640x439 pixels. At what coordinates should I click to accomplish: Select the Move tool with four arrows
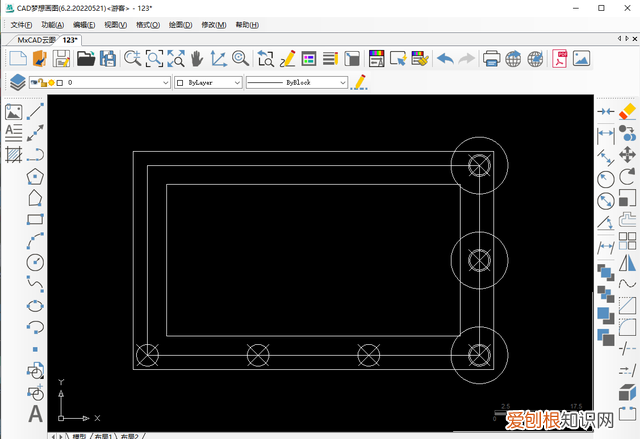[628, 155]
